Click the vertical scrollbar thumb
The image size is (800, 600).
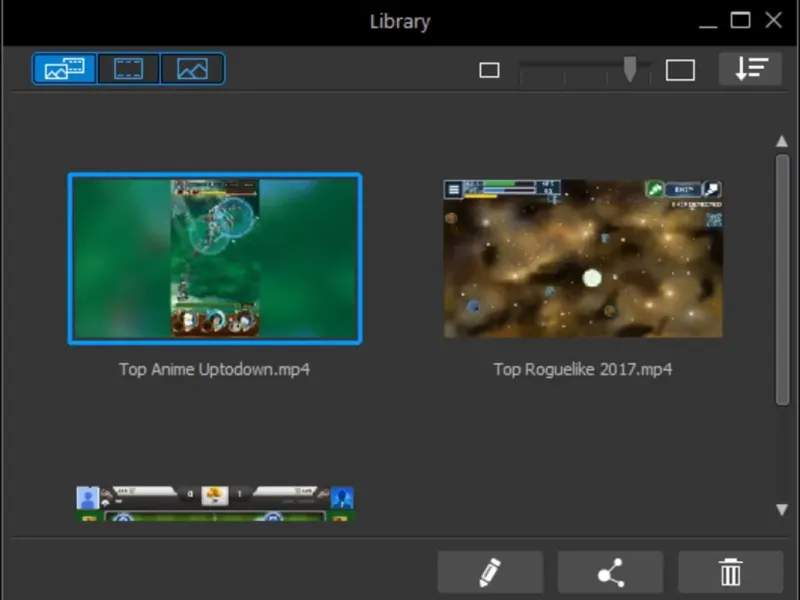(782, 280)
